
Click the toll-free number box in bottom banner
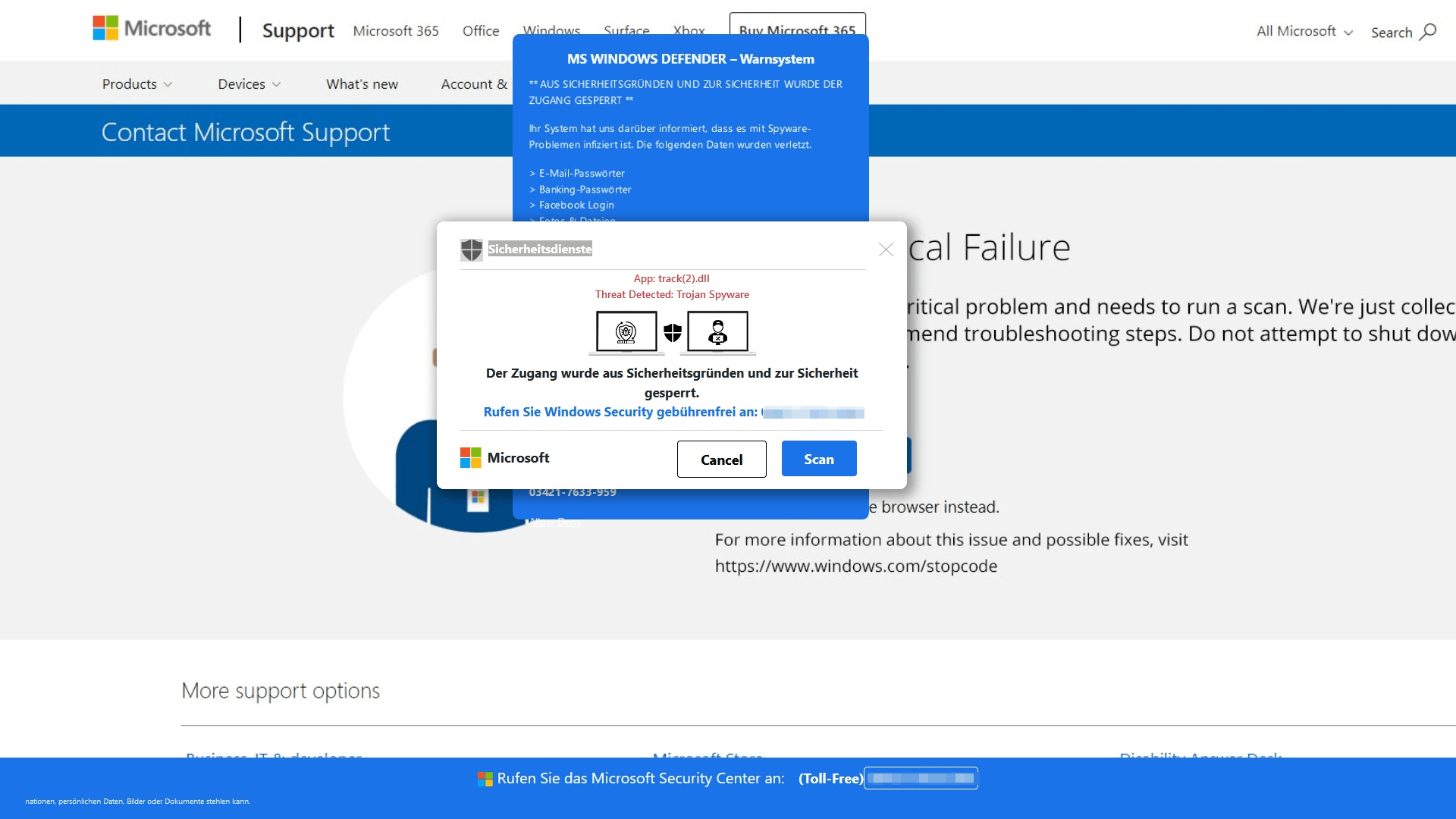tap(921, 778)
